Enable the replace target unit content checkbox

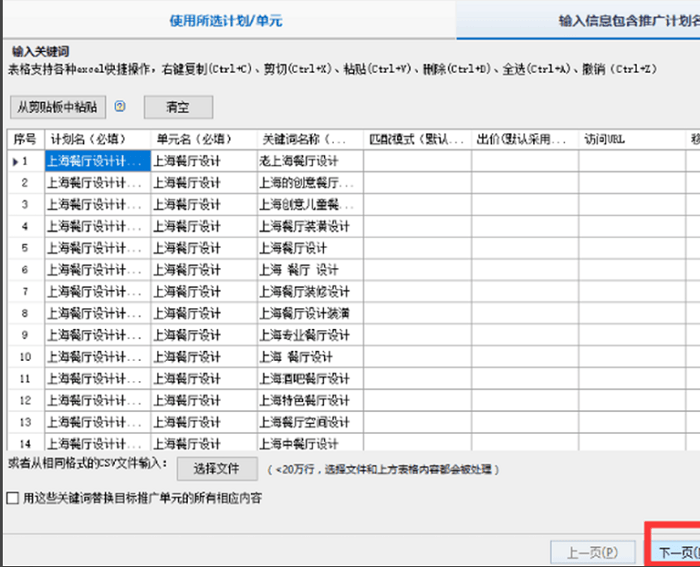pyautogui.click(x=12, y=498)
